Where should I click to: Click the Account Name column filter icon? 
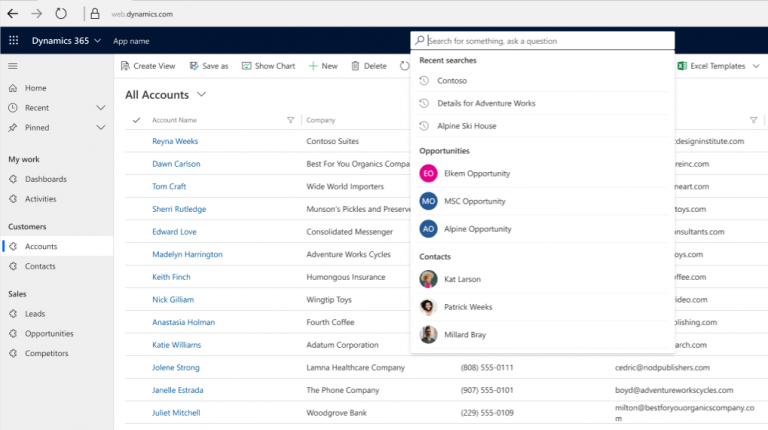(x=290, y=120)
